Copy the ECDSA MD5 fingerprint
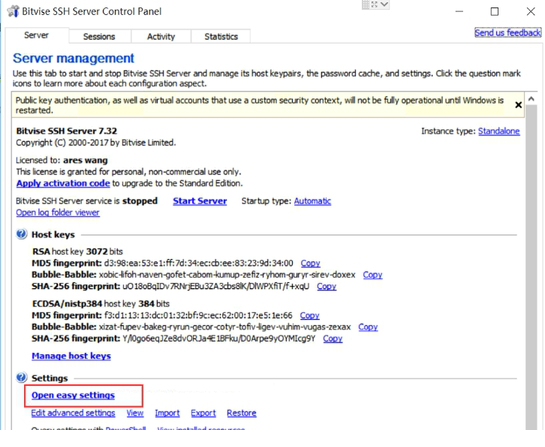This screenshot has width=545, height=447. [309, 315]
